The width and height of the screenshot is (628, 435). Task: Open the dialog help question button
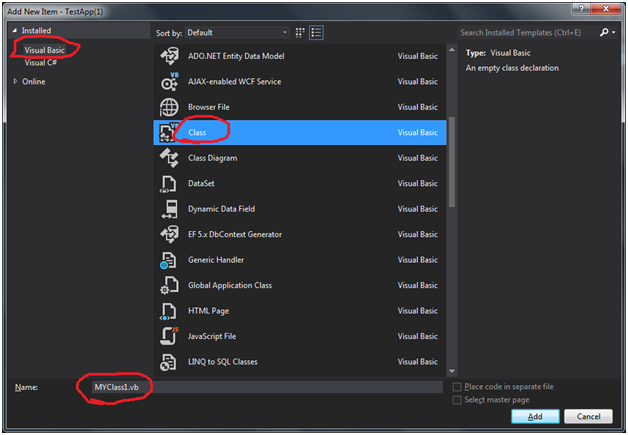click(582, 8)
